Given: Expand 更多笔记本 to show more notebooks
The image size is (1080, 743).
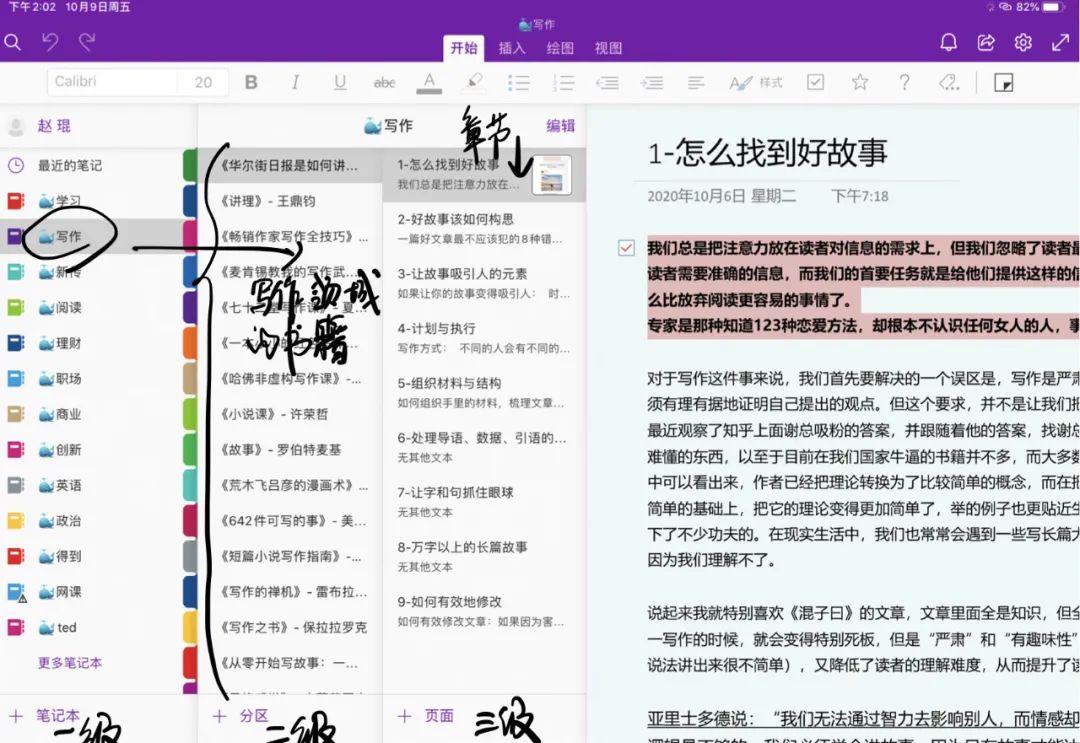Looking at the screenshot, I should [67, 662].
